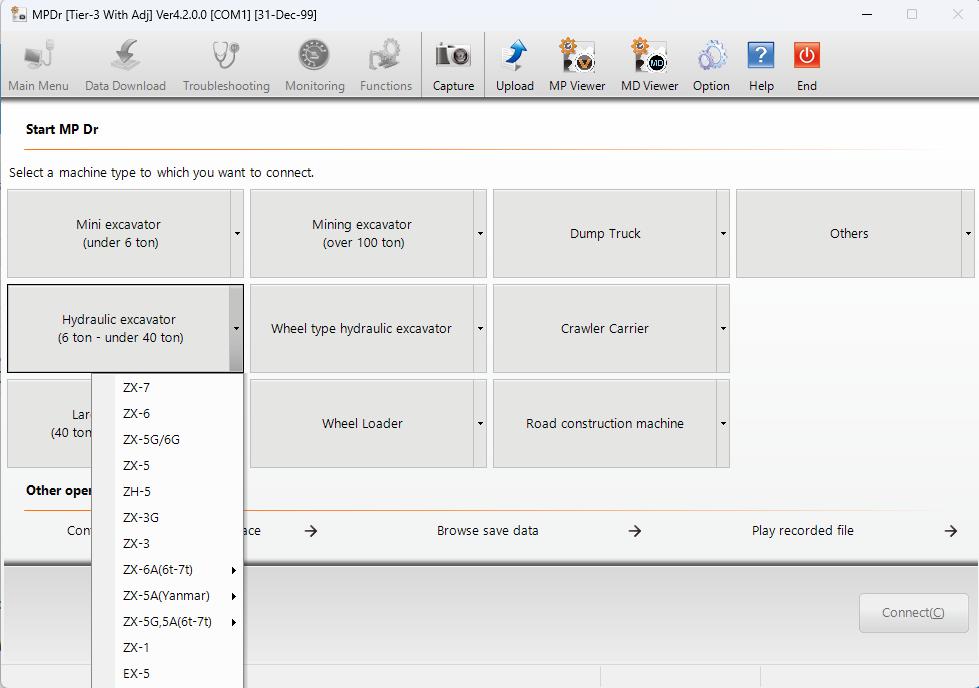Expand the Mining excavator dropdown arrow
The image size is (979, 688).
[480, 234]
